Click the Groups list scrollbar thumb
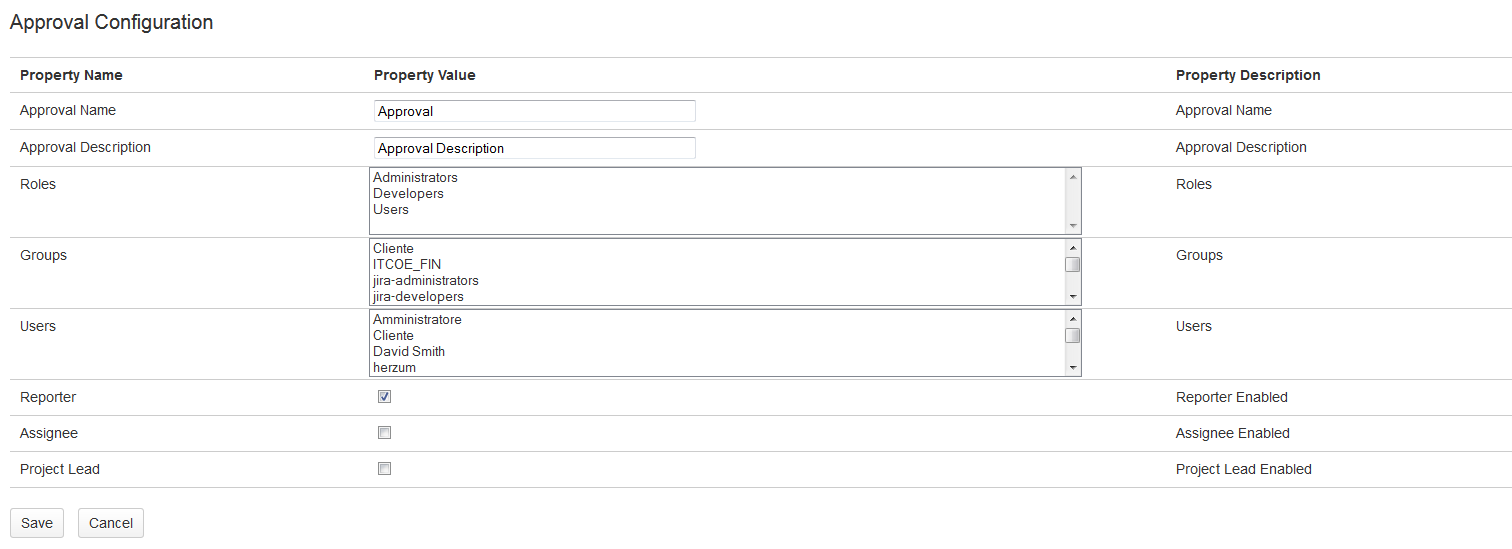The width and height of the screenshot is (1512, 549). pos(1073,265)
